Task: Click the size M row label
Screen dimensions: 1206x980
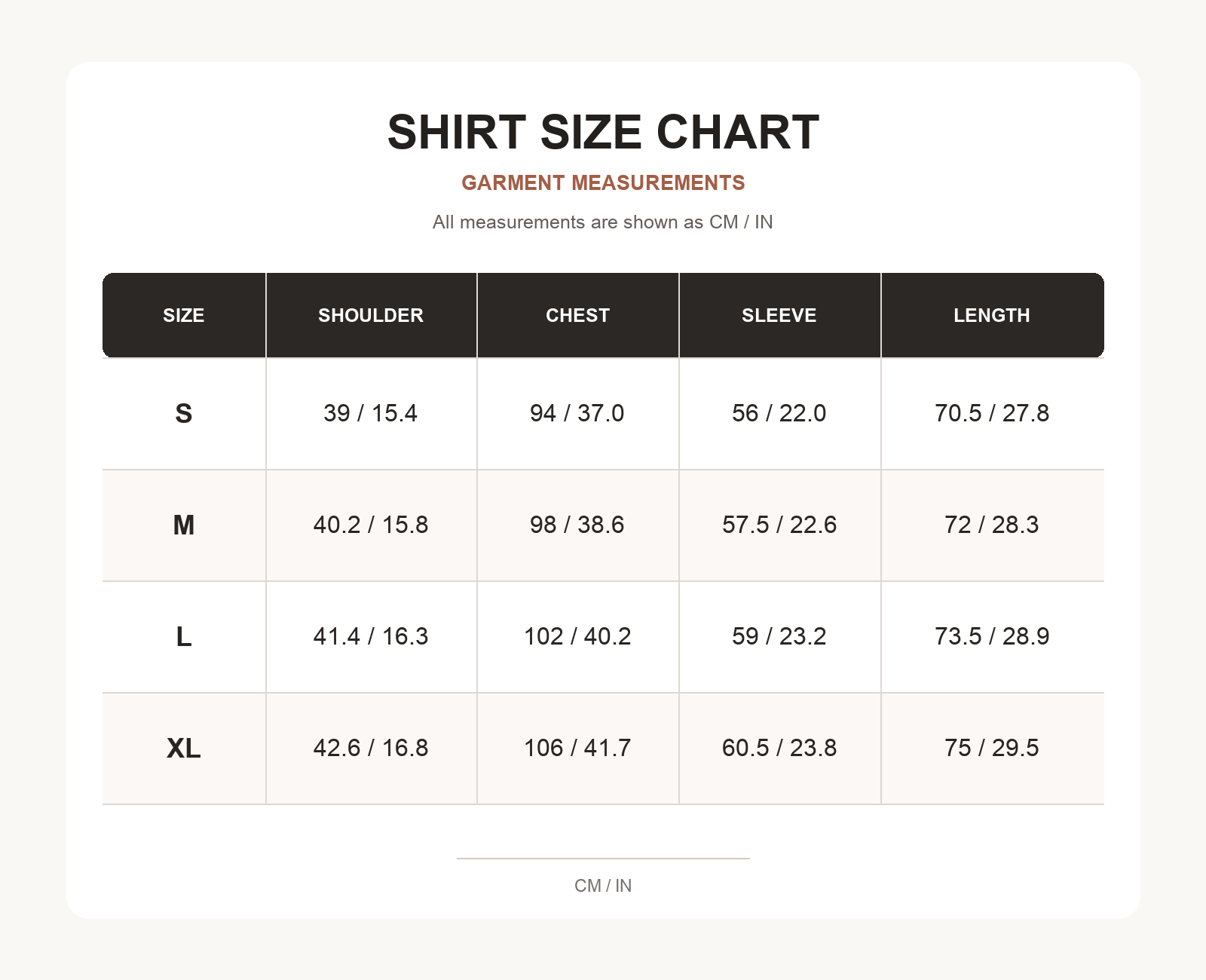Action: click(x=184, y=525)
